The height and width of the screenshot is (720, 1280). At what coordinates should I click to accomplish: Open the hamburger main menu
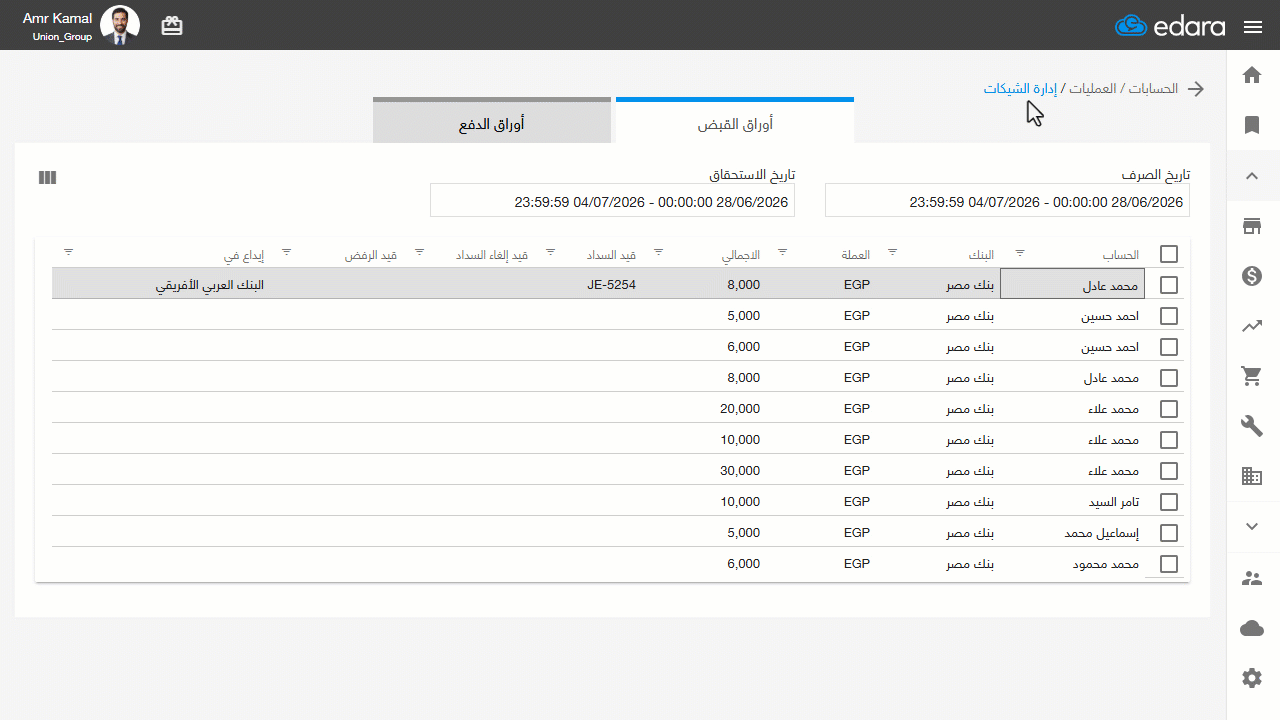tap(1253, 27)
